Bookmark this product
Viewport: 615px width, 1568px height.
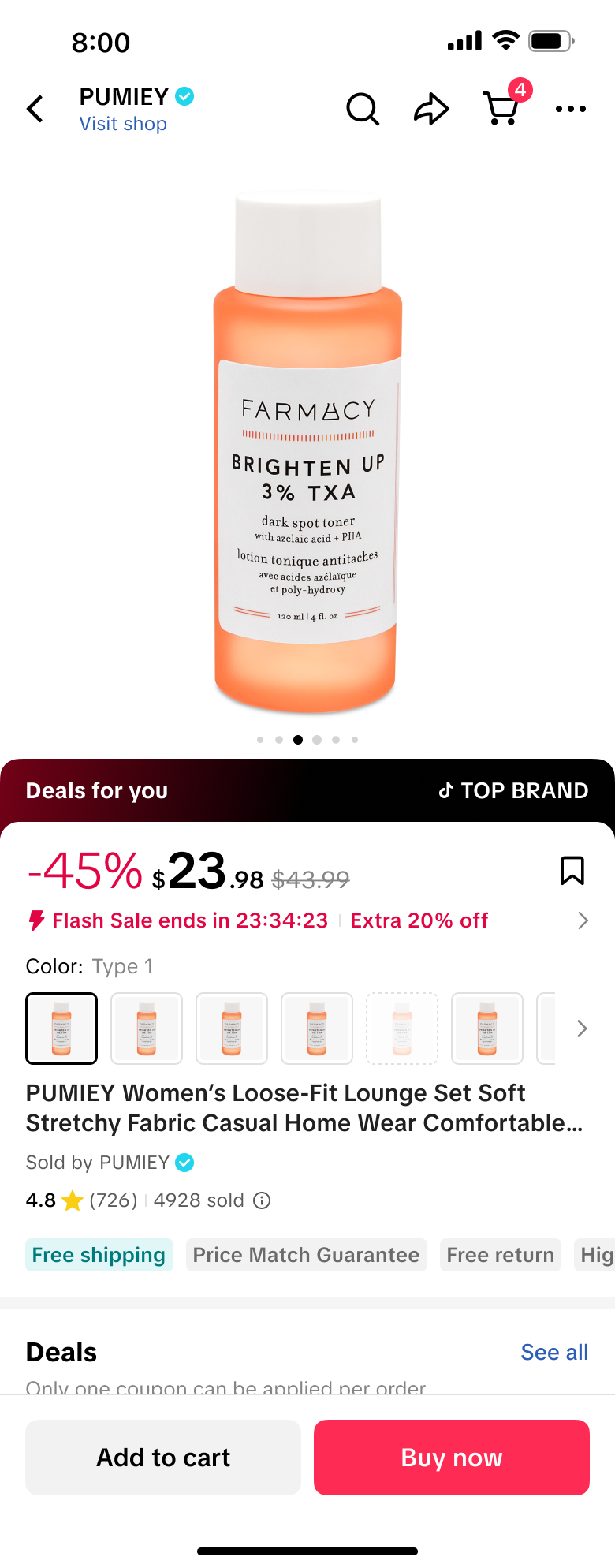click(572, 871)
